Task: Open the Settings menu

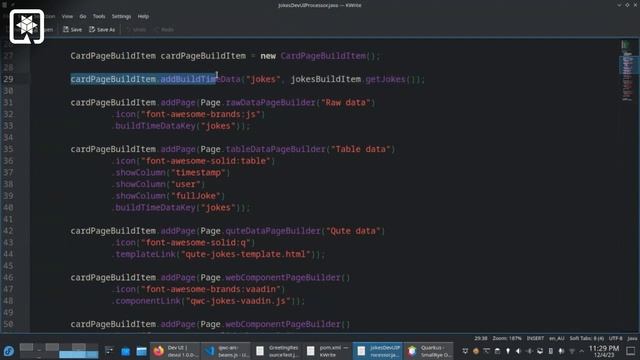Action: point(121,16)
